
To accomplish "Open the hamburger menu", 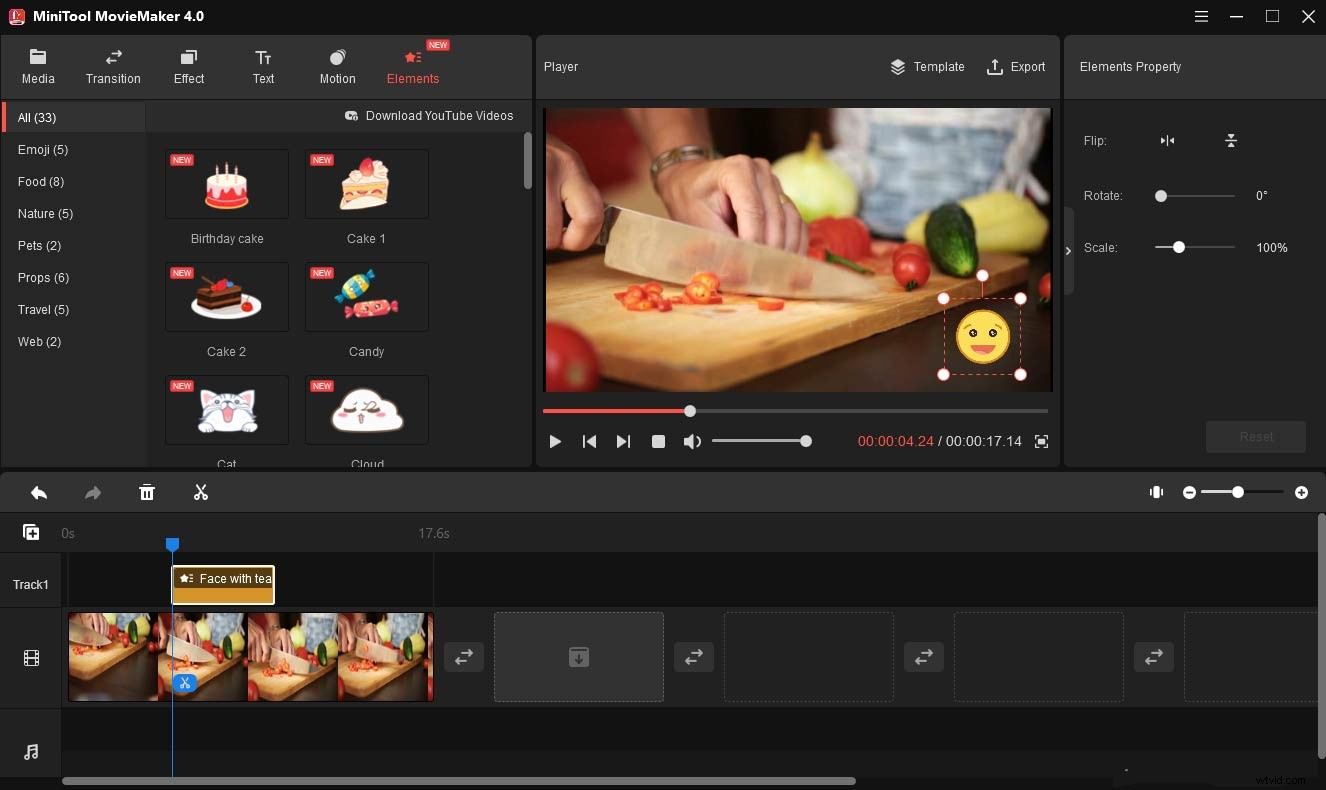I will (1201, 16).
